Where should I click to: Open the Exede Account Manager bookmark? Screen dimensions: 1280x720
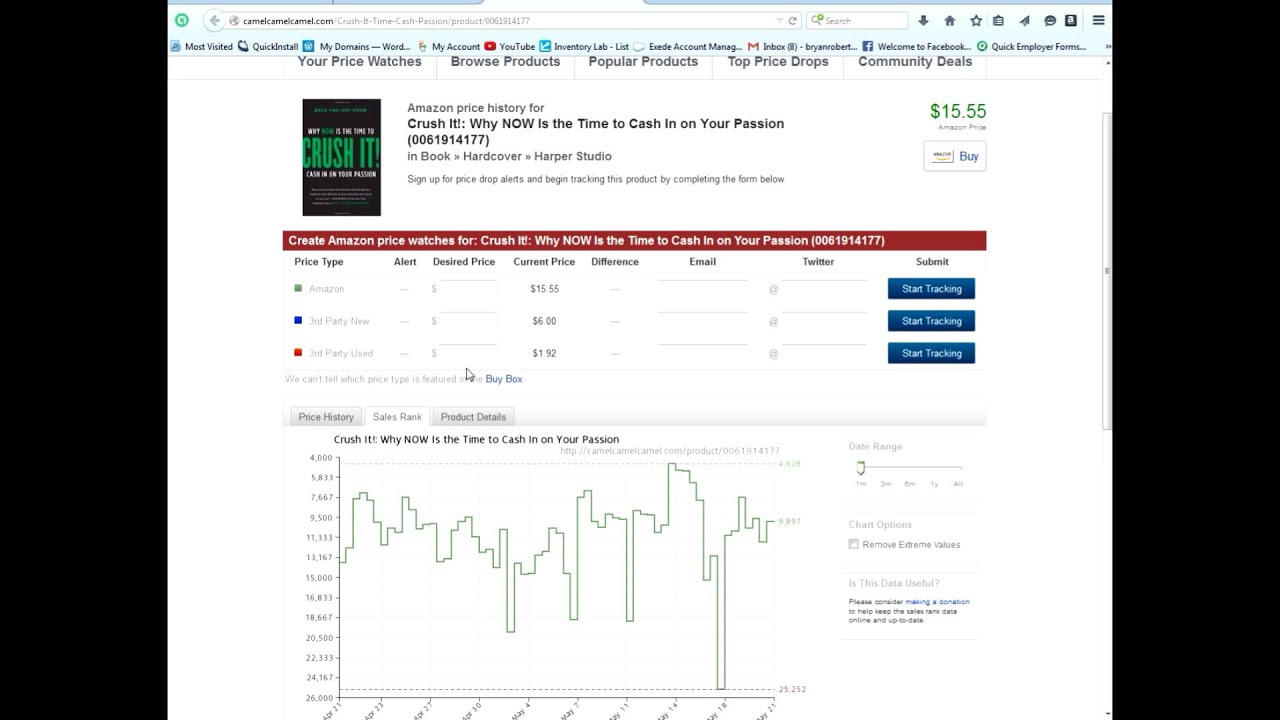tap(688, 46)
